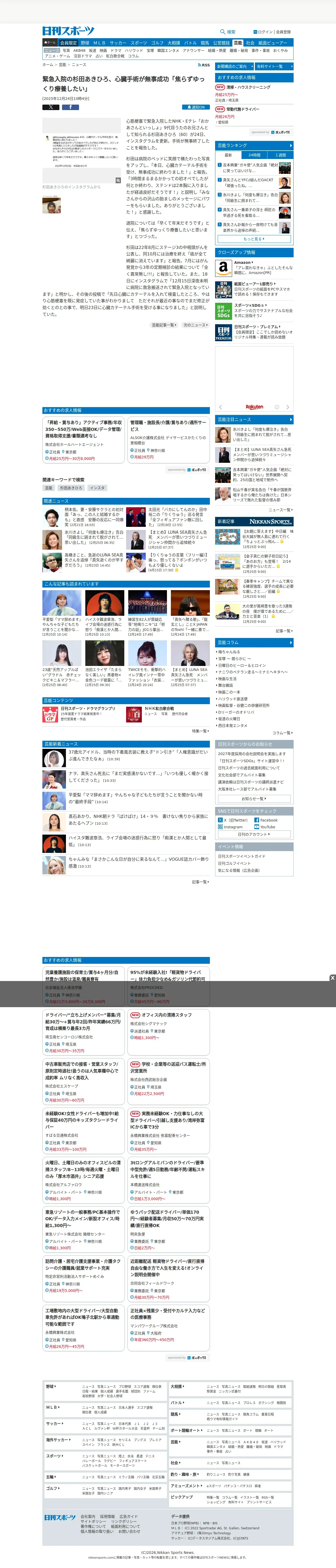This screenshot has height=1568, width=336.
Task: Enlarge article image with magnifier icon
Action: coord(118,181)
